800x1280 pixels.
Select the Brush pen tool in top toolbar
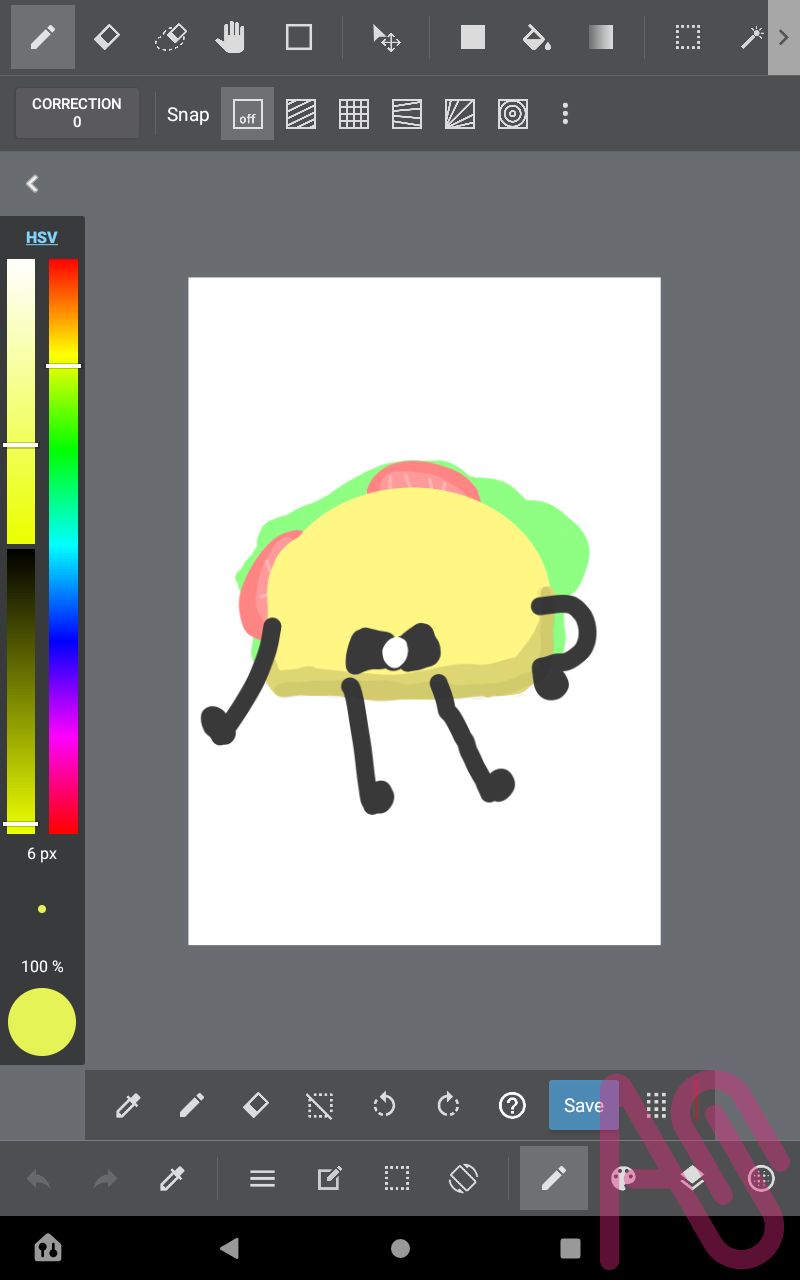43,38
